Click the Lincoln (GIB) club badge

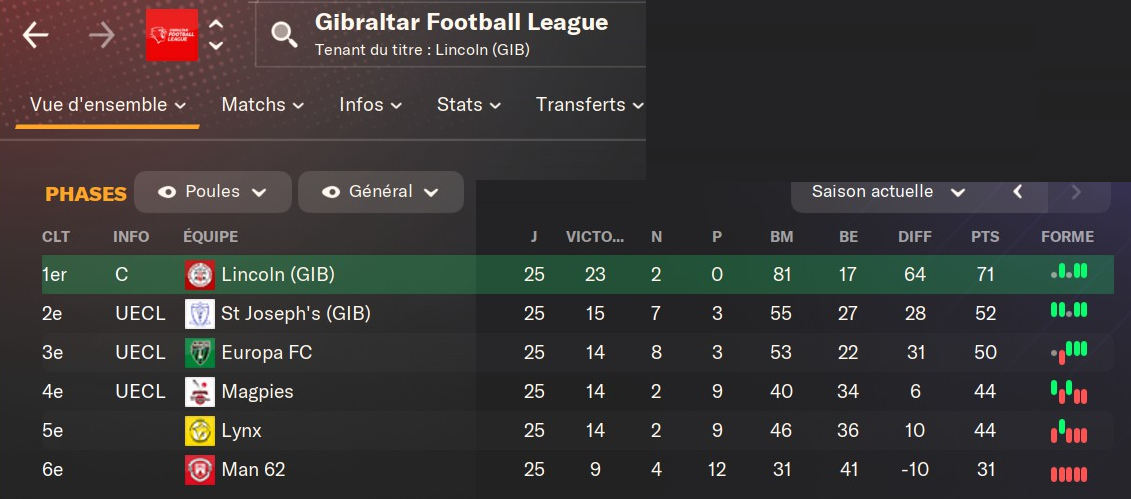(x=200, y=275)
